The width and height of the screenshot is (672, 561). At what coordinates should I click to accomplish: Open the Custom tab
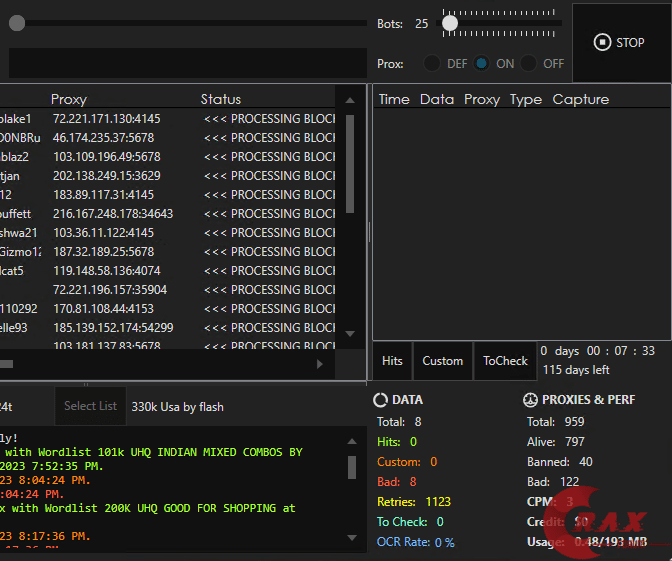[443, 361]
